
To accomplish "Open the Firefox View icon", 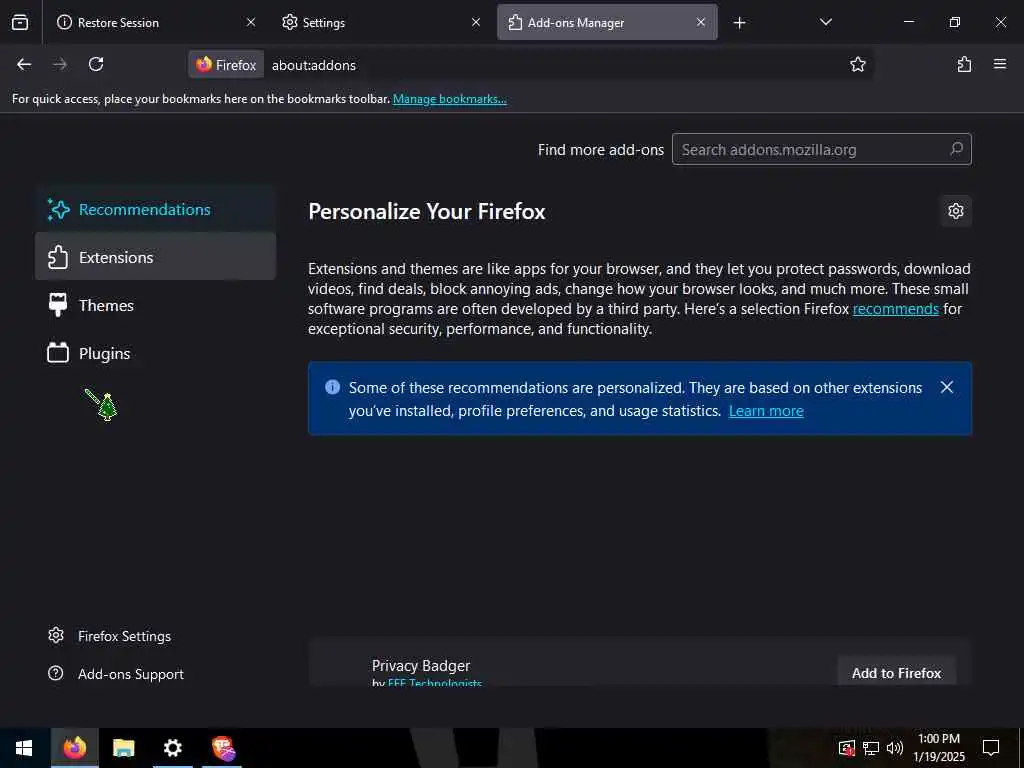I will (20, 22).
